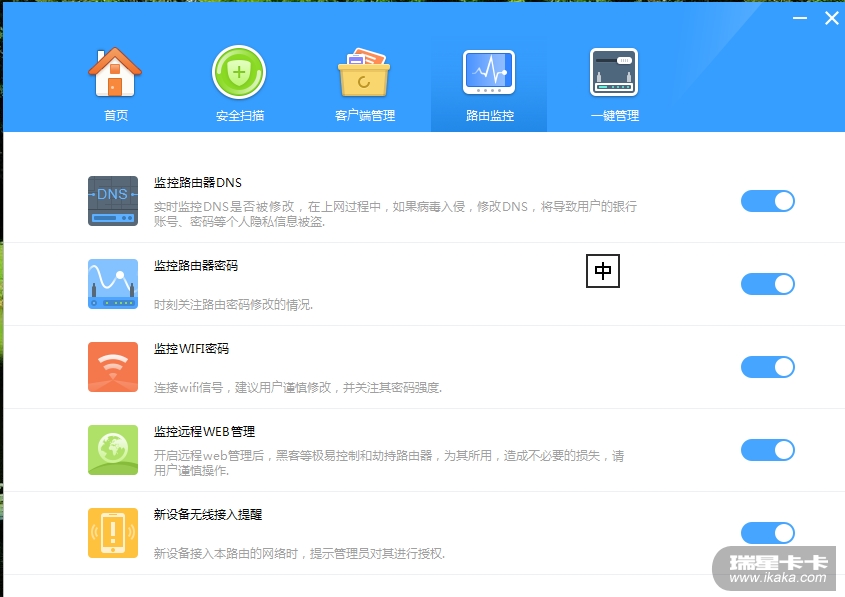Open the 客户端管理 yellow box icon

click(x=364, y=72)
